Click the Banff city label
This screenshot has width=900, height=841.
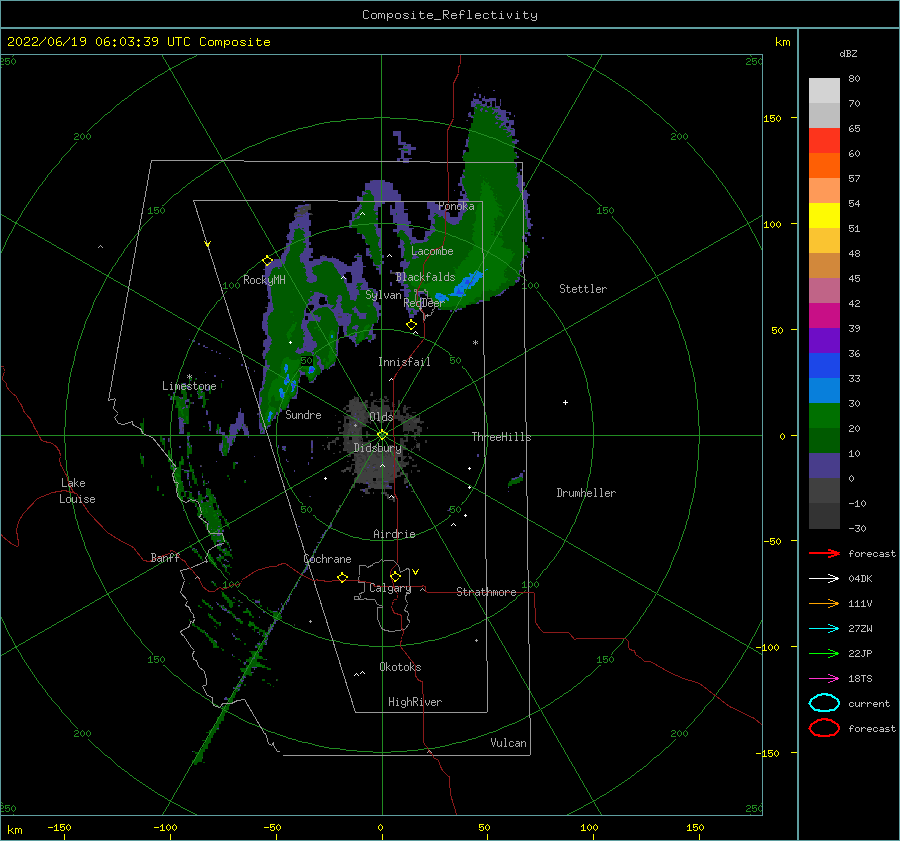click(x=165, y=557)
